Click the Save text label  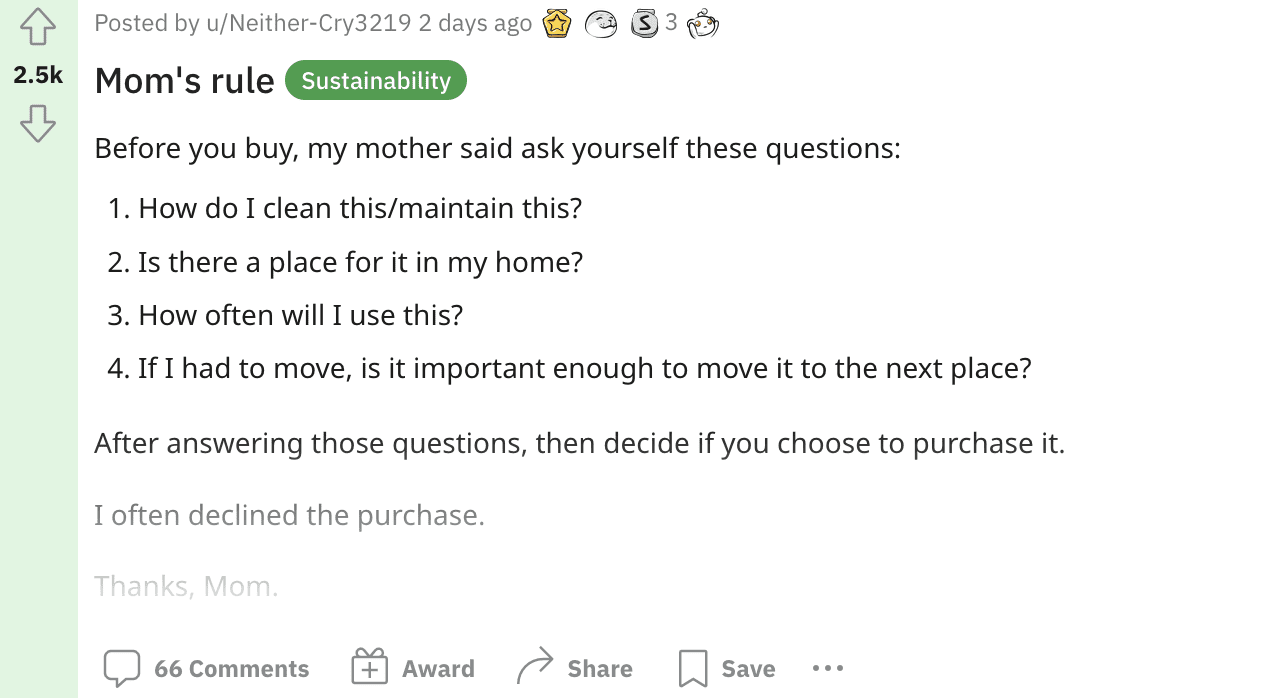point(748,668)
